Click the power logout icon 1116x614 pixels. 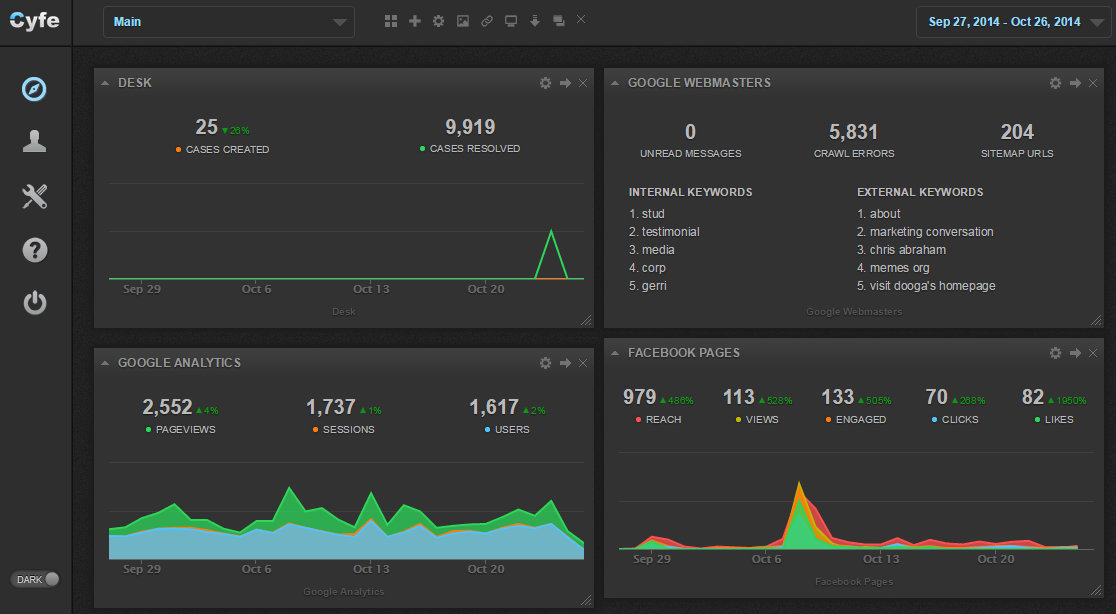35,303
